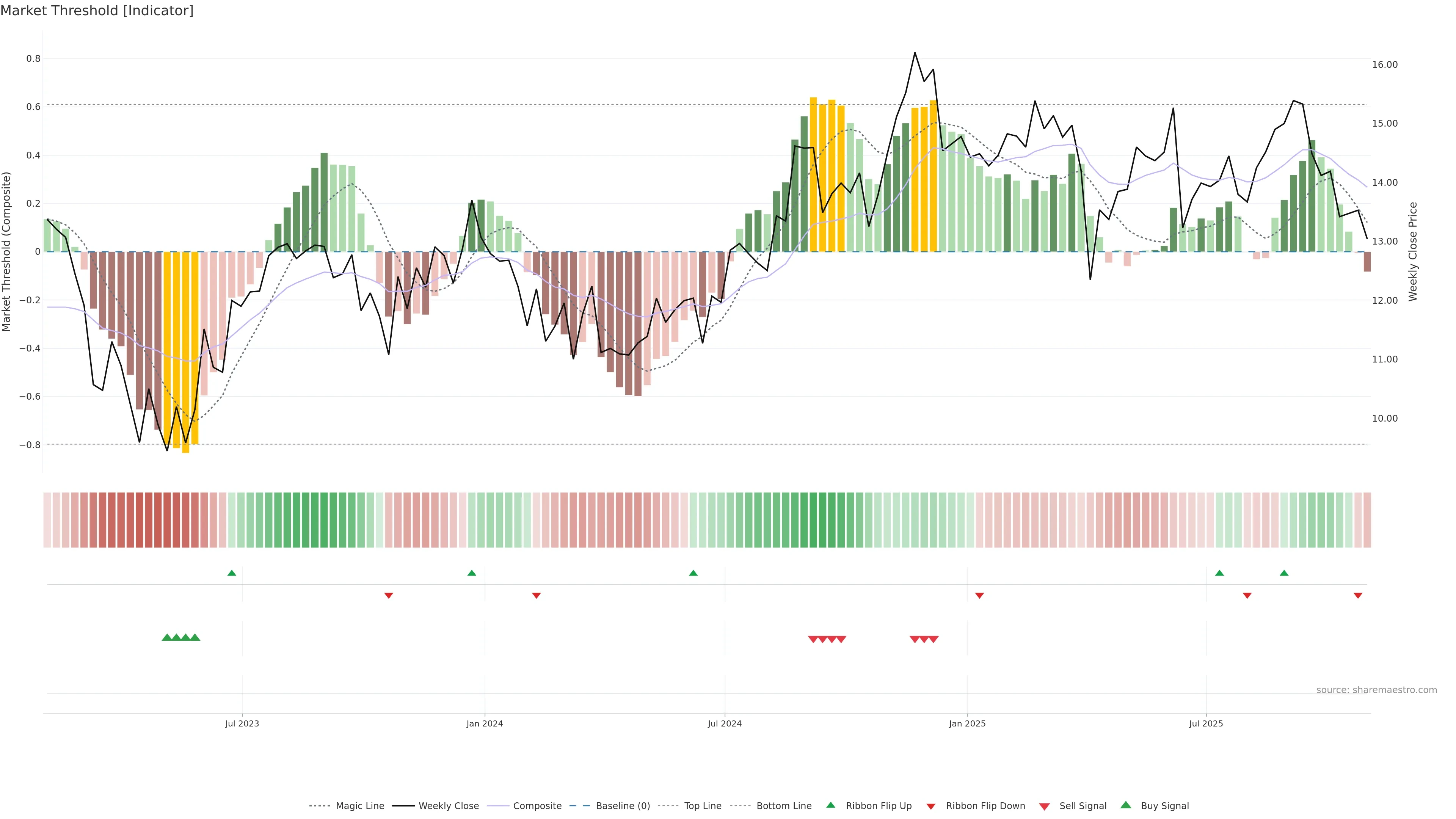The height and width of the screenshot is (819, 1456).
Task: Click Ribbon Flip Up legend triangle icon
Action: click(830, 805)
